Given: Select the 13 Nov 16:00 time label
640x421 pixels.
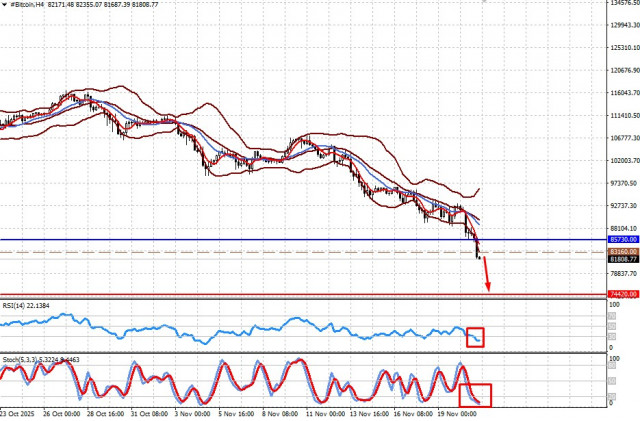Looking at the screenshot, I should tap(369, 414).
